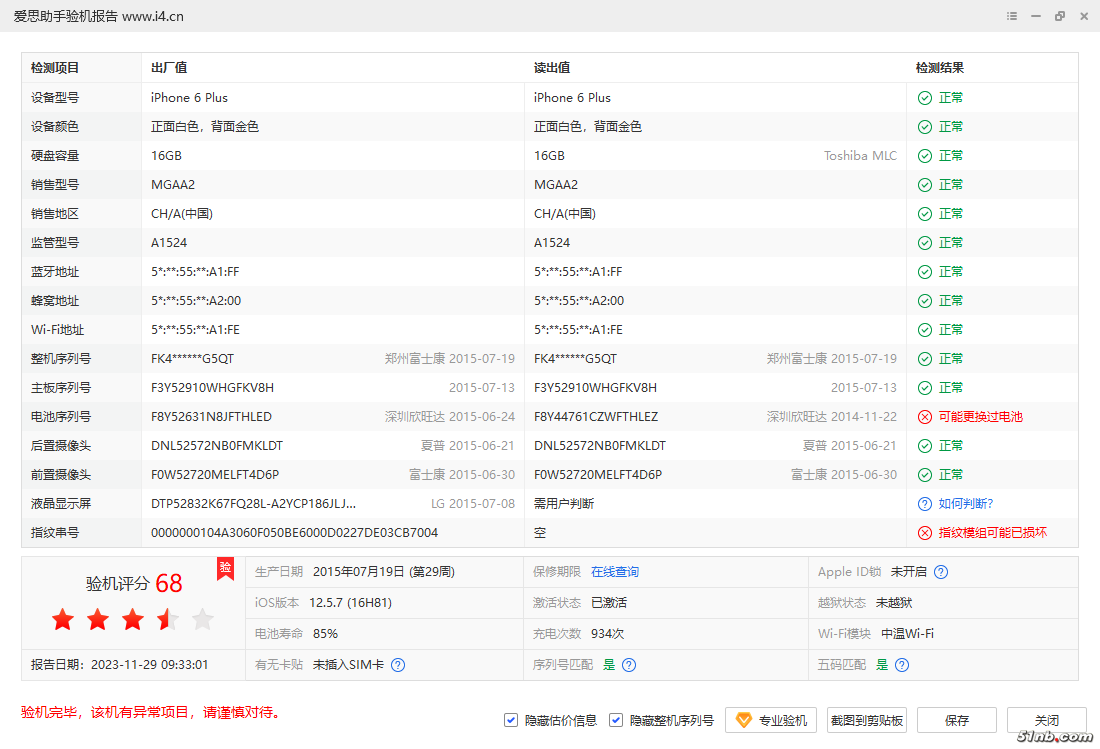Click the factory 主板序列号 F3Y52910WHGFKV8H

click(x=213, y=388)
